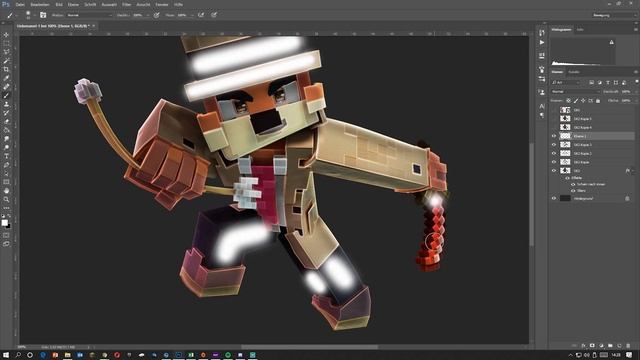Open the brush preset picker dropdown

pos(34,15)
